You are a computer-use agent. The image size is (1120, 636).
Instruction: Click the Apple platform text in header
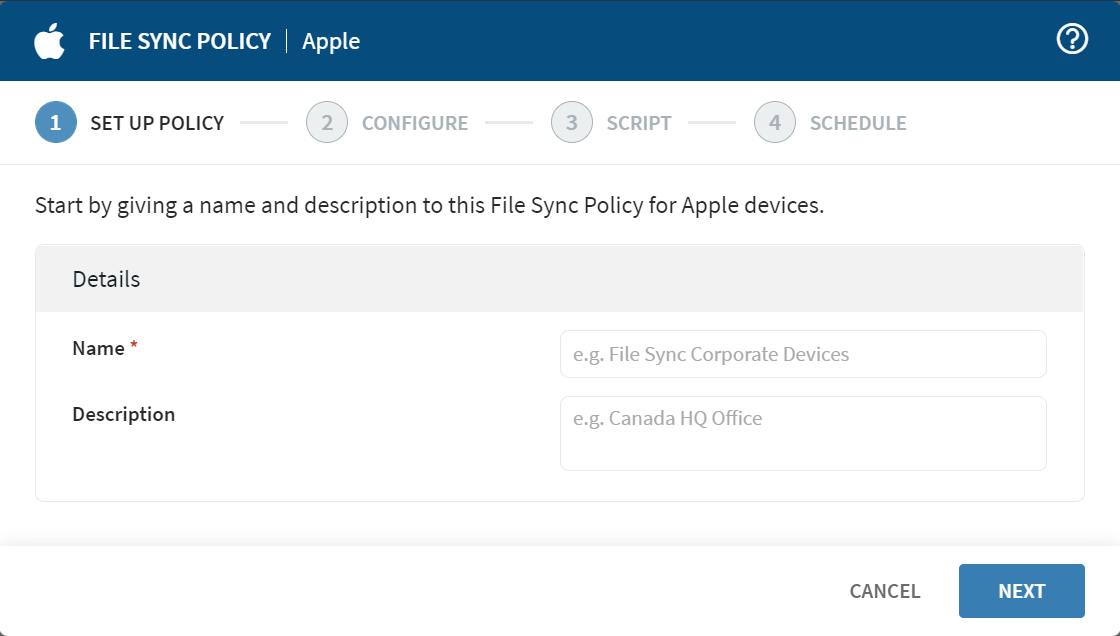(x=331, y=41)
